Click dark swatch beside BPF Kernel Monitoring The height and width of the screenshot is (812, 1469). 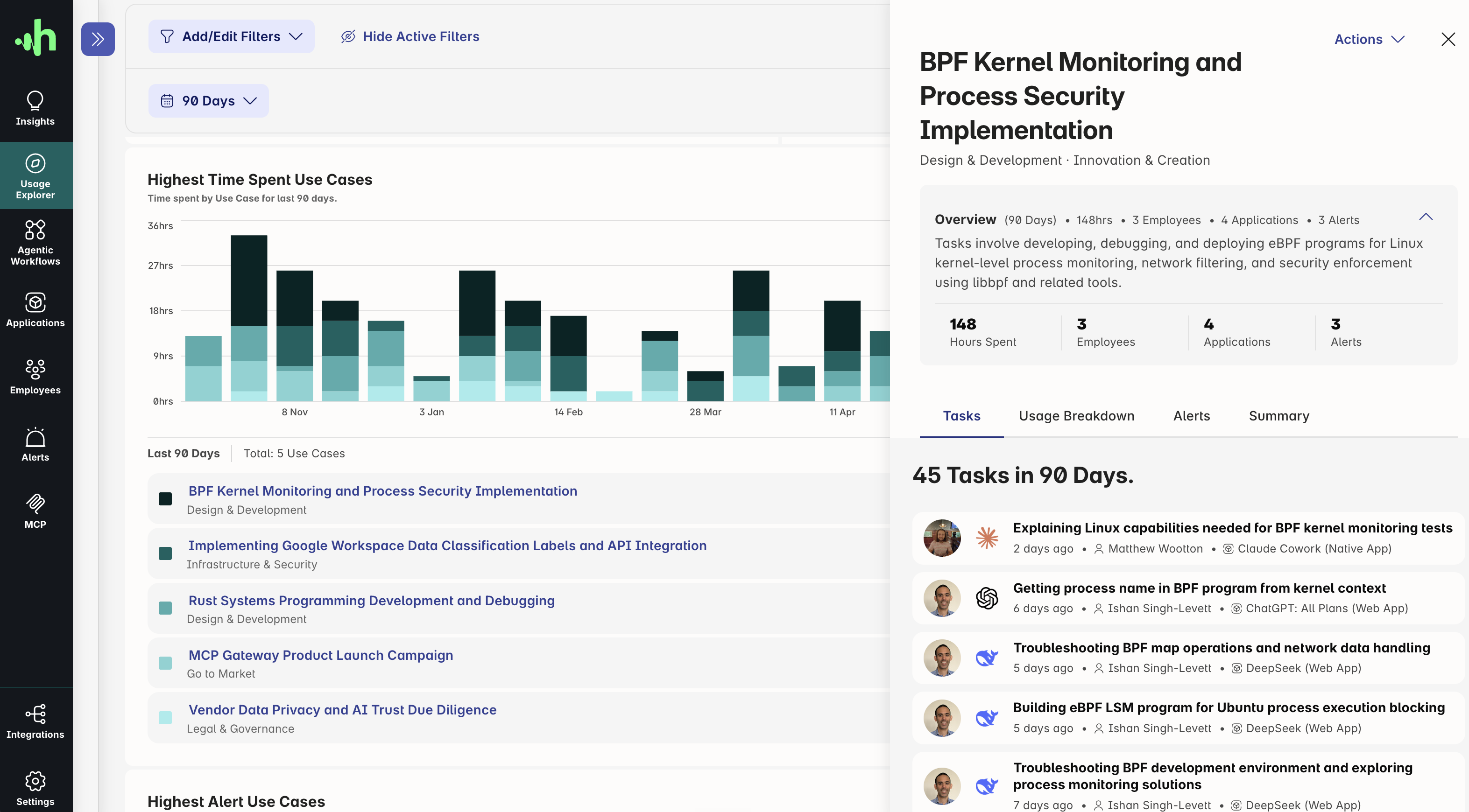coord(165,498)
